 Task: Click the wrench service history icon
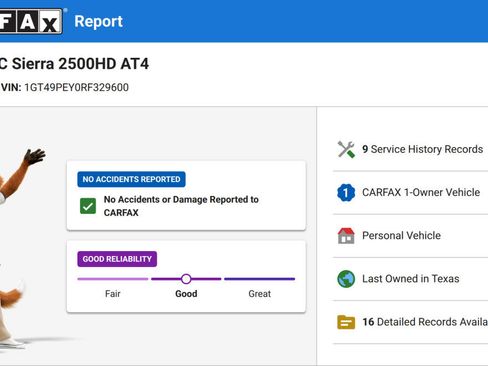(x=346, y=149)
